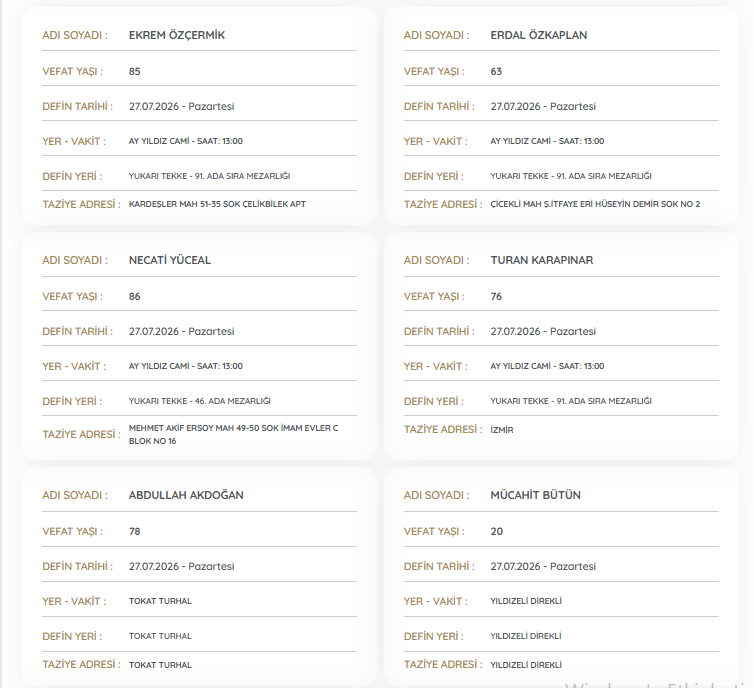Select Erdal Özkaplan's address ÇİCEKLİ MAH
Image resolution: width=754 pixels, height=688 pixels.
point(595,204)
